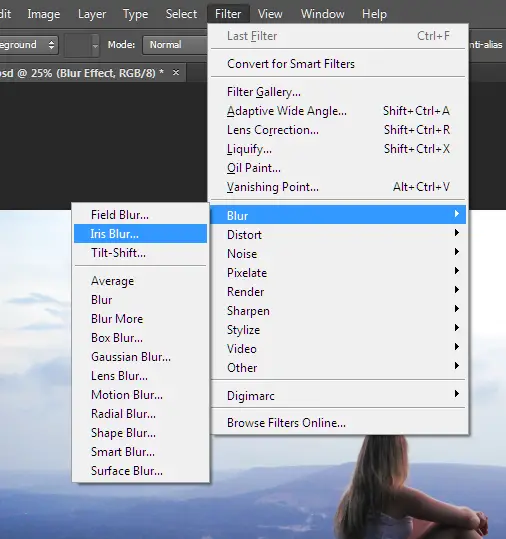Open the Foreground fill dropdown
This screenshot has height=539, width=506.
pyautogui.click(x=28, y=45)
